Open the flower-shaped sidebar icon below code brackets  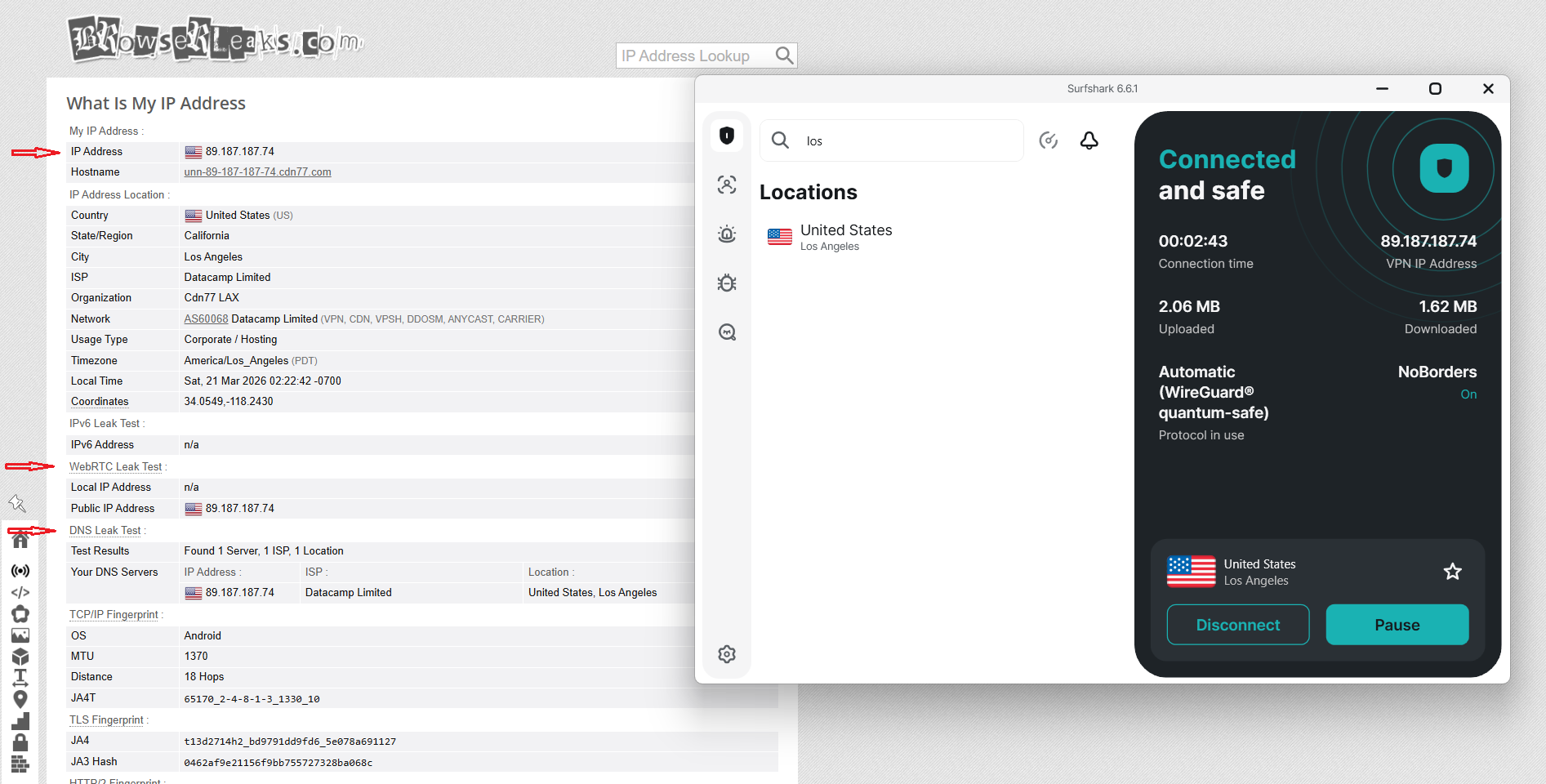click(x=20, y=614)
